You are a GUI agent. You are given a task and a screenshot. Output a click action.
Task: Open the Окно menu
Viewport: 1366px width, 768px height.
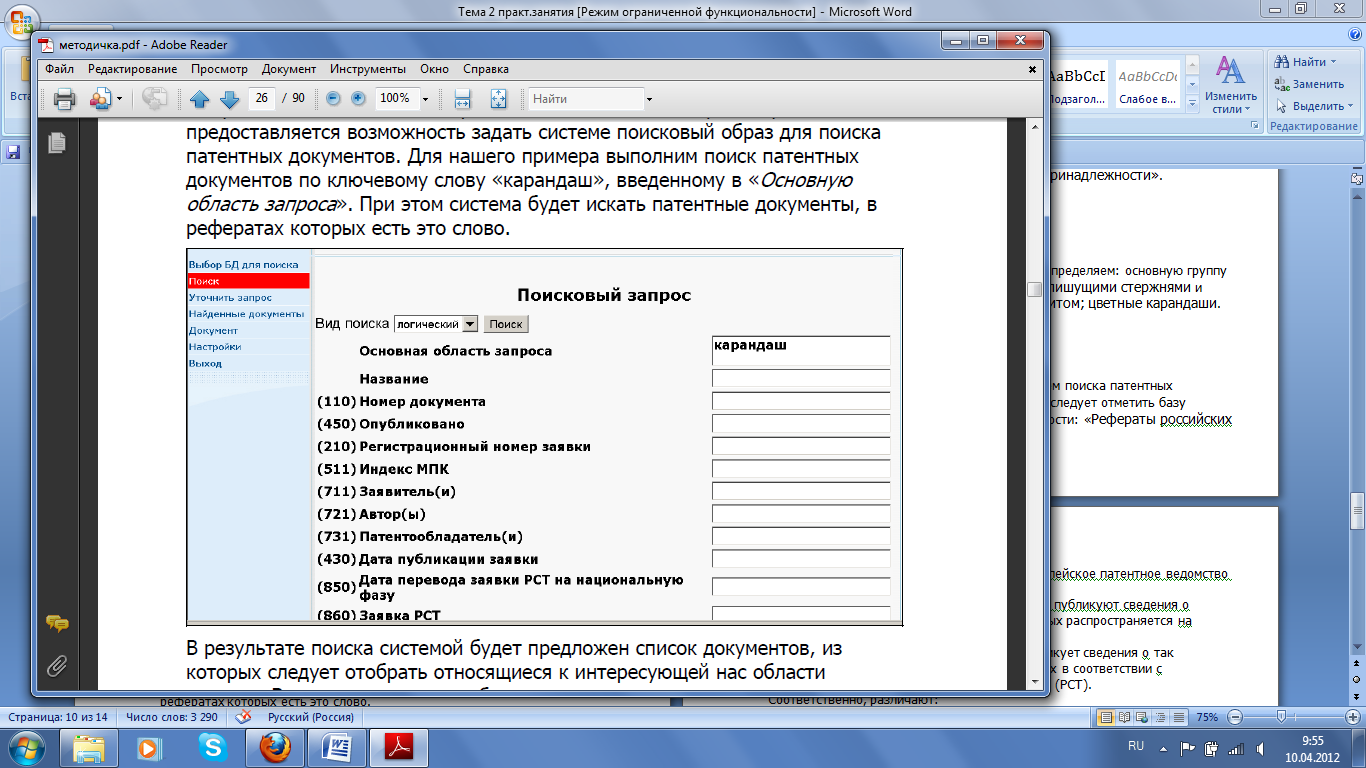coord(434,69)
